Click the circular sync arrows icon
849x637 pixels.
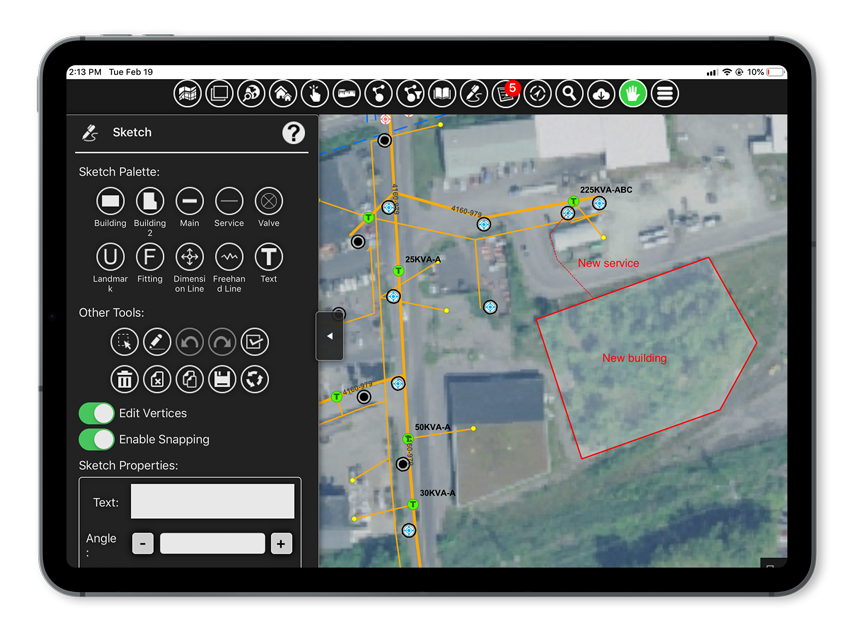point(254,379)
